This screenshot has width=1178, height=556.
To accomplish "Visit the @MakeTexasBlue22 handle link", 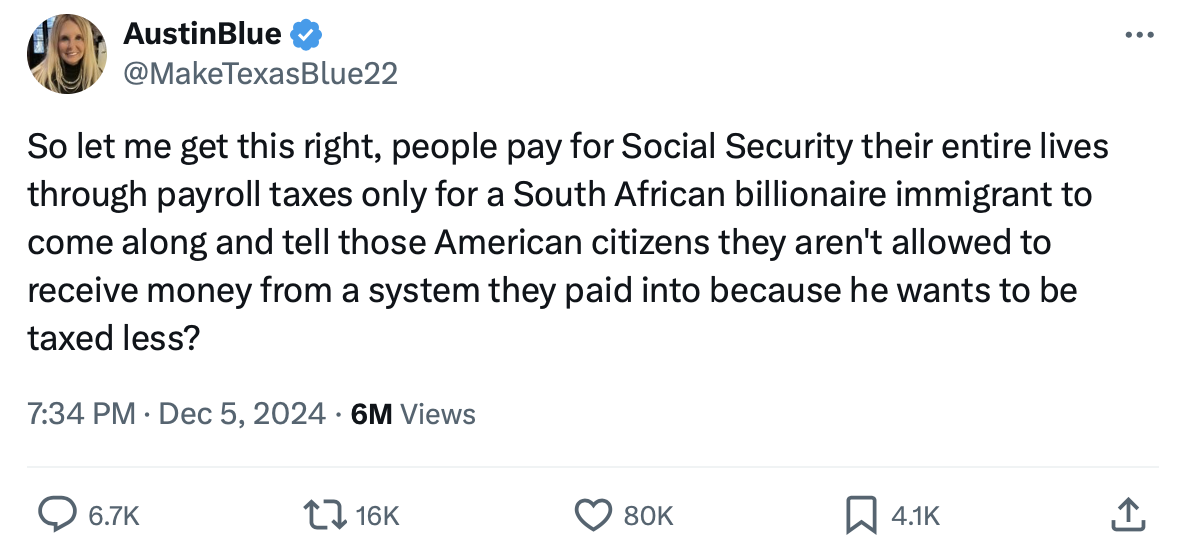I will tap(260, 74).
